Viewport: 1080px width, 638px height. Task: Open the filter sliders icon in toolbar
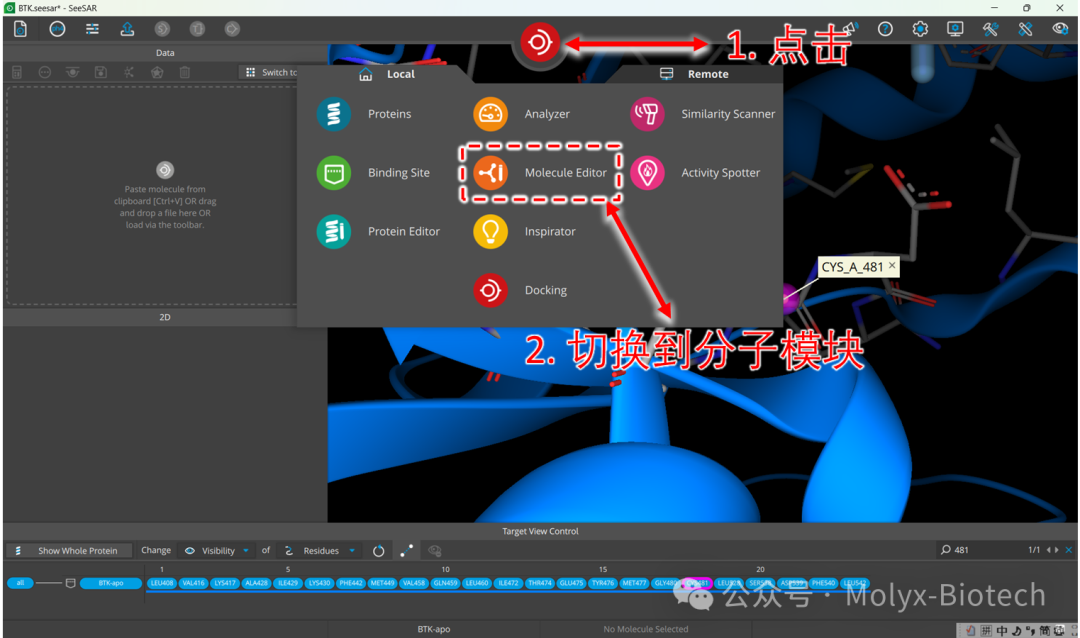pos(92,29)
